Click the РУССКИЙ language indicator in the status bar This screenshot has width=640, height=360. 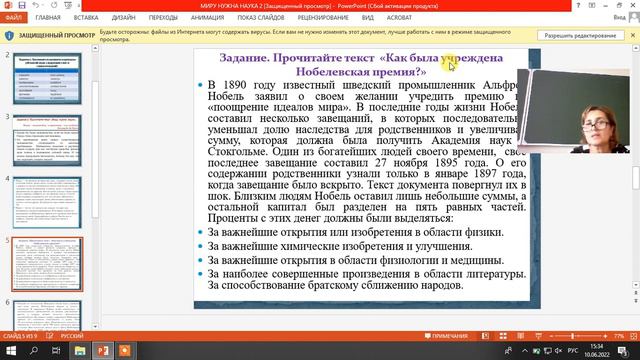coord(72,336)
